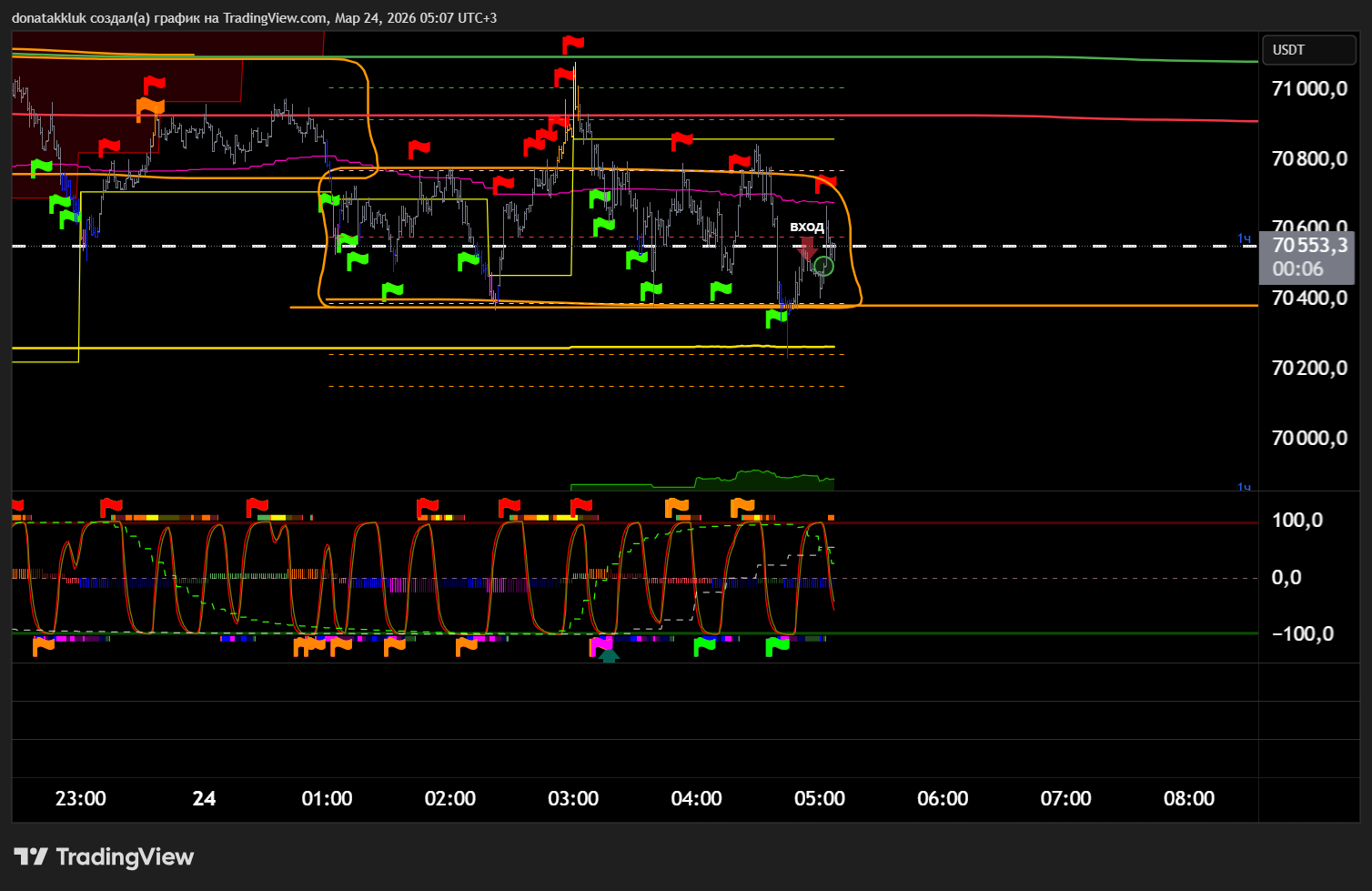Select the red flag just above the вход label
1372x891 pixels.
point(825,185)
